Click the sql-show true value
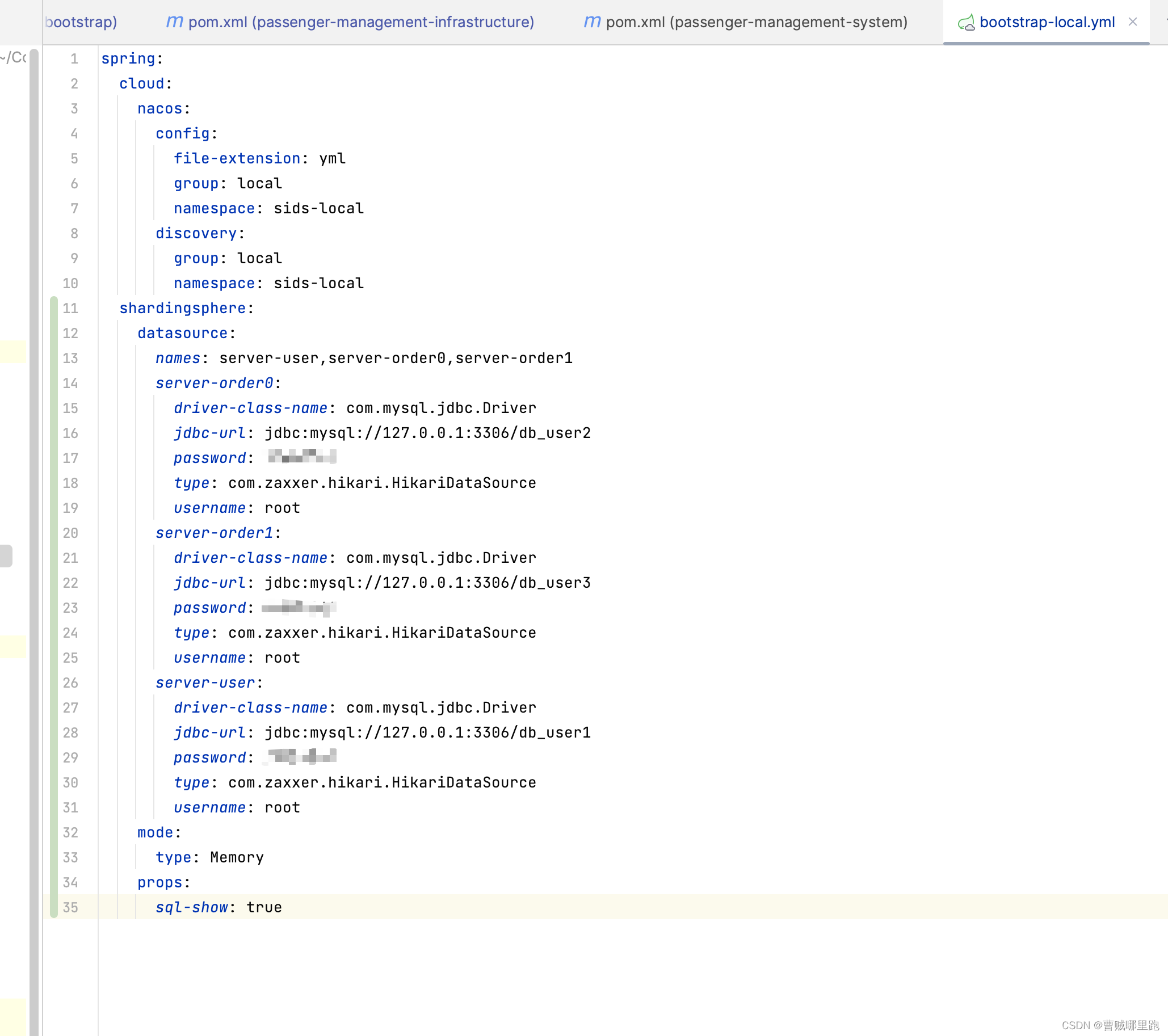The image size is (1168, 1036). coord(263,907)
